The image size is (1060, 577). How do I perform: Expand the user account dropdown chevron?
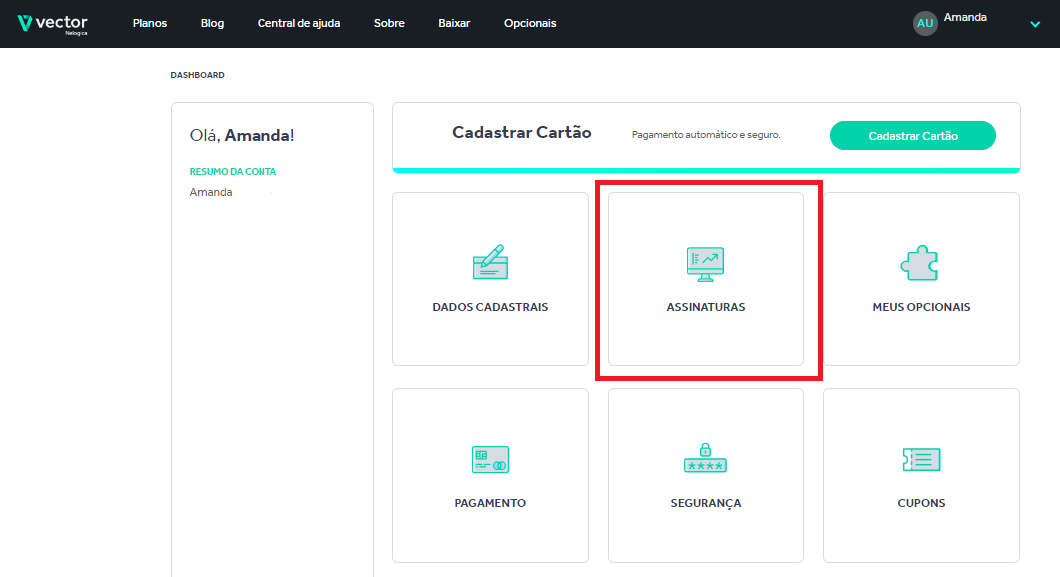pos(1035,25)
